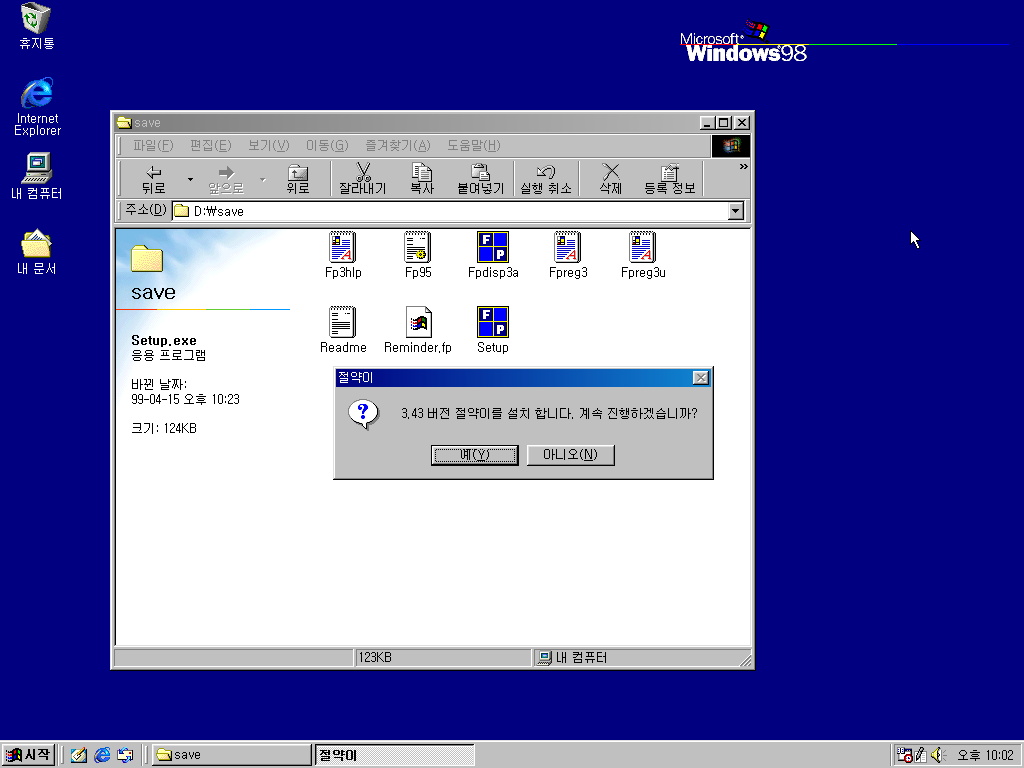Viewport: 1024px width, 768px height.
Task: Click the Show Desktop quick launch icon
Action: pyautogui.click(x=79, y=755)
